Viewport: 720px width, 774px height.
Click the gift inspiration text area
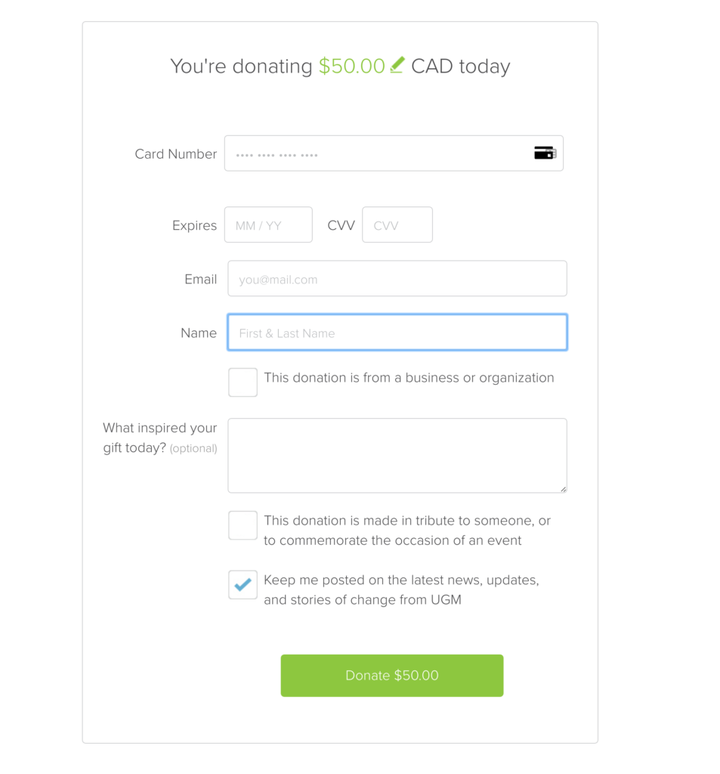click(x=397, y=456)
